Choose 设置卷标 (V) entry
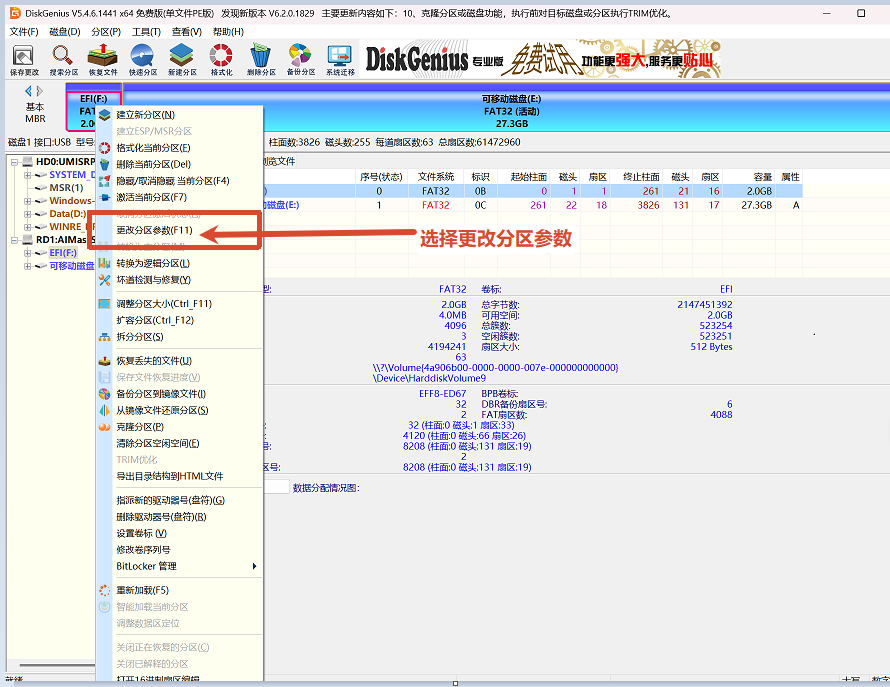Image resolution: width=890 pixels, height=687 pixels. 179,533
